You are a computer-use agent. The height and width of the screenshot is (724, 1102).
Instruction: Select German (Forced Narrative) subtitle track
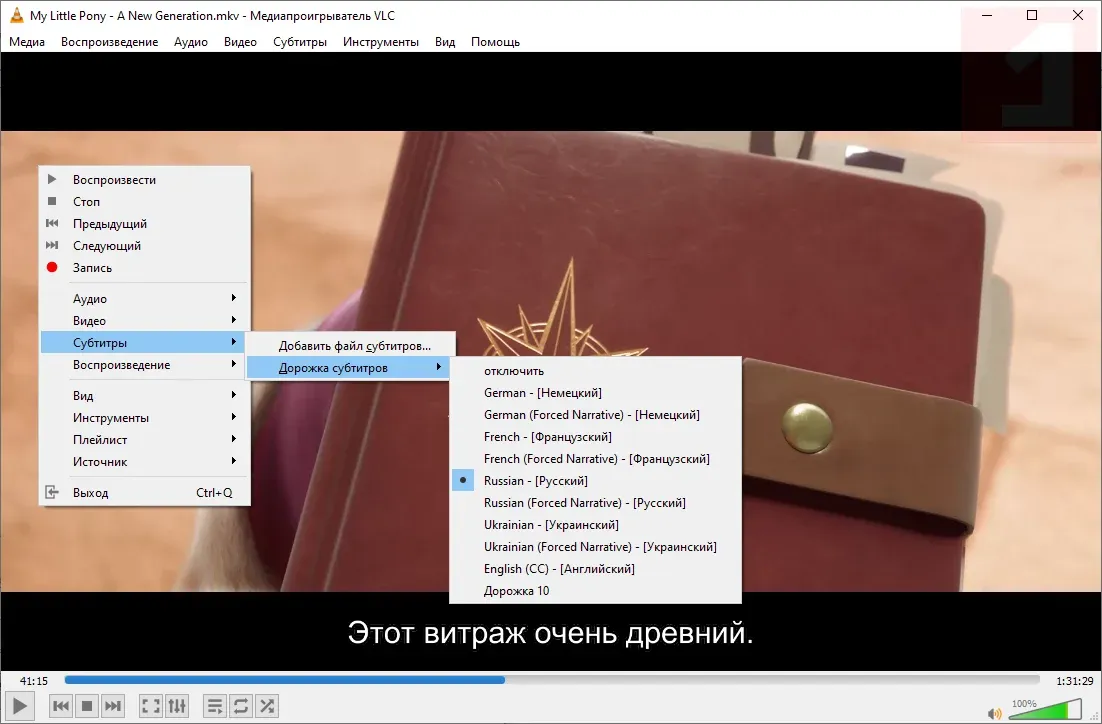point(595,415)
